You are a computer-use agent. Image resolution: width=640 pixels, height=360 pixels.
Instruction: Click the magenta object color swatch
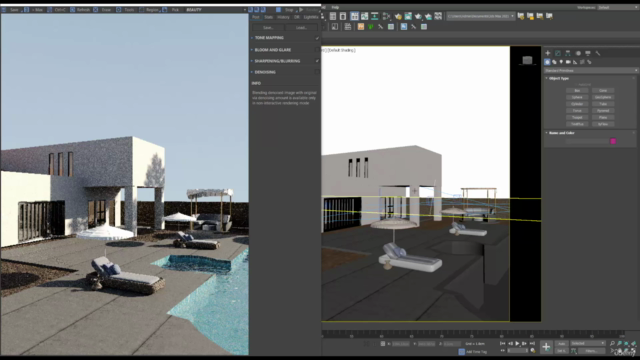pyautogui.click(x=613, y=141)
